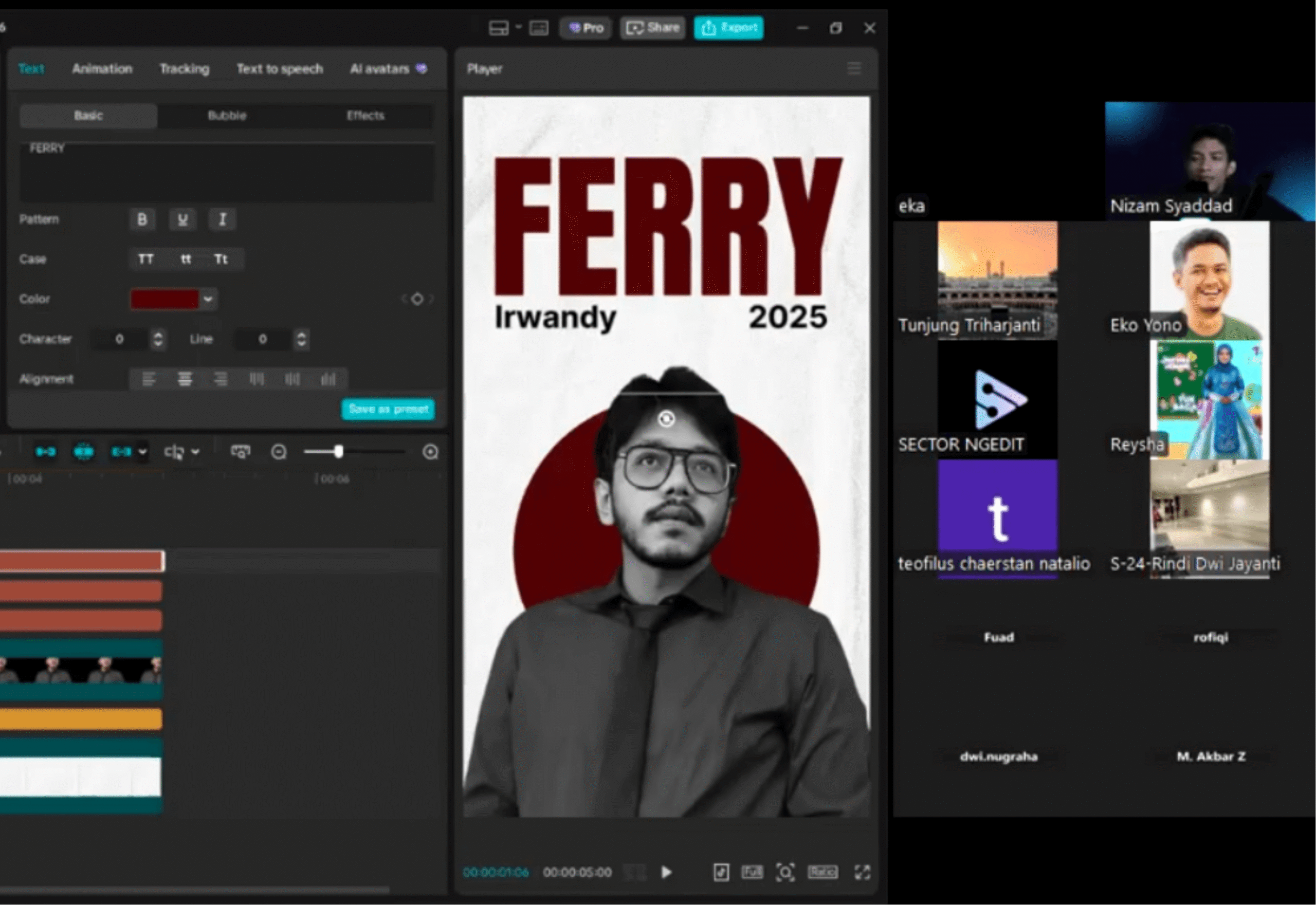Click the Player zoom-to-fit focus icon
1316x905 pixels.
[x=785, y=872]
